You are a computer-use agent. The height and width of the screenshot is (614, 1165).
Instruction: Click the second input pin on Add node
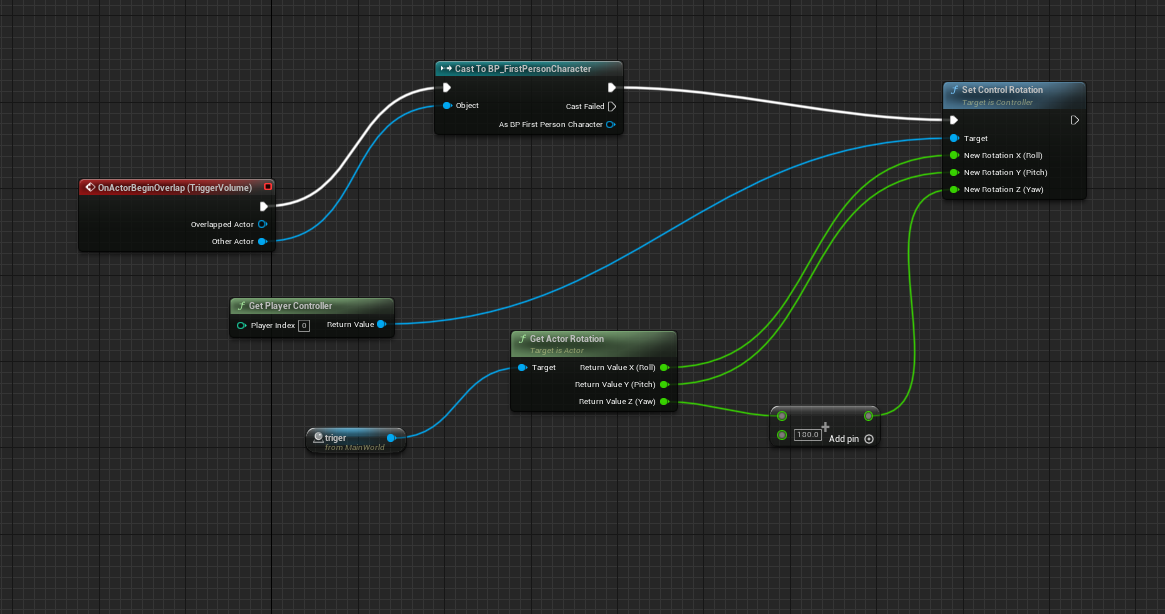tap(782, 435)
